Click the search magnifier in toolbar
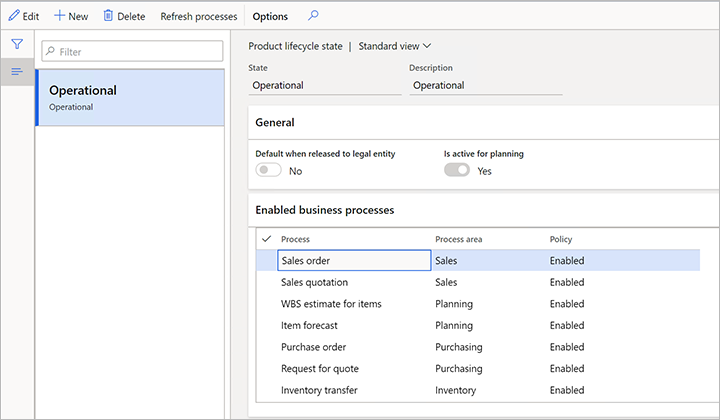The height and width of the screenshot is (420, 720). [x=313, y=16]
